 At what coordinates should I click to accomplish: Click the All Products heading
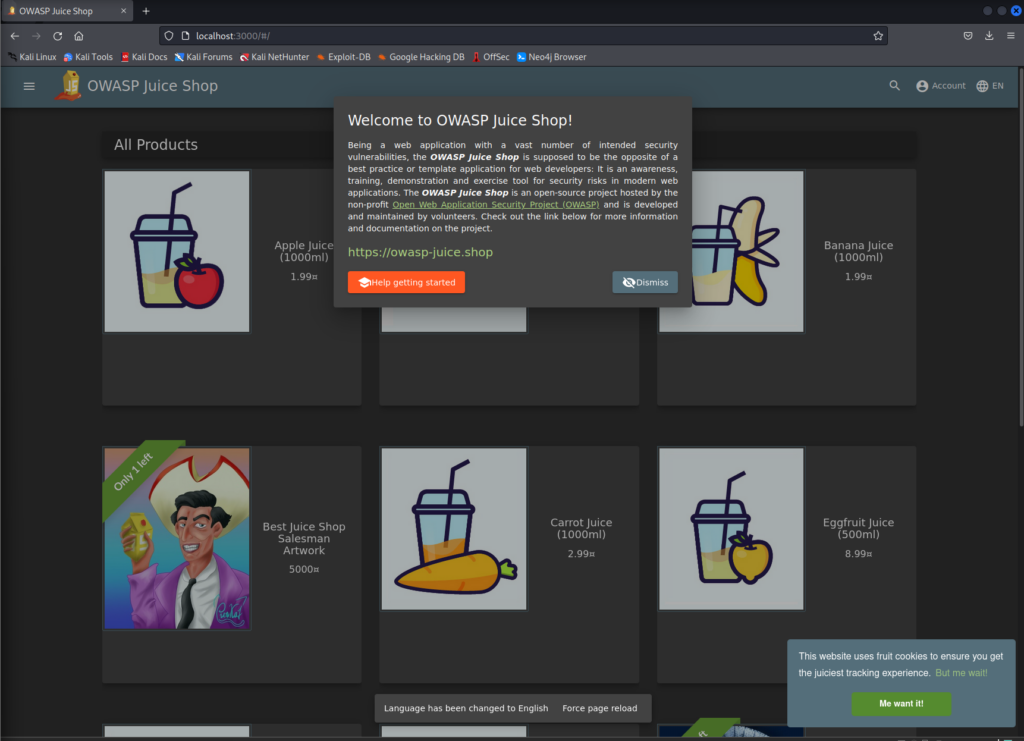tap(155, 145)
